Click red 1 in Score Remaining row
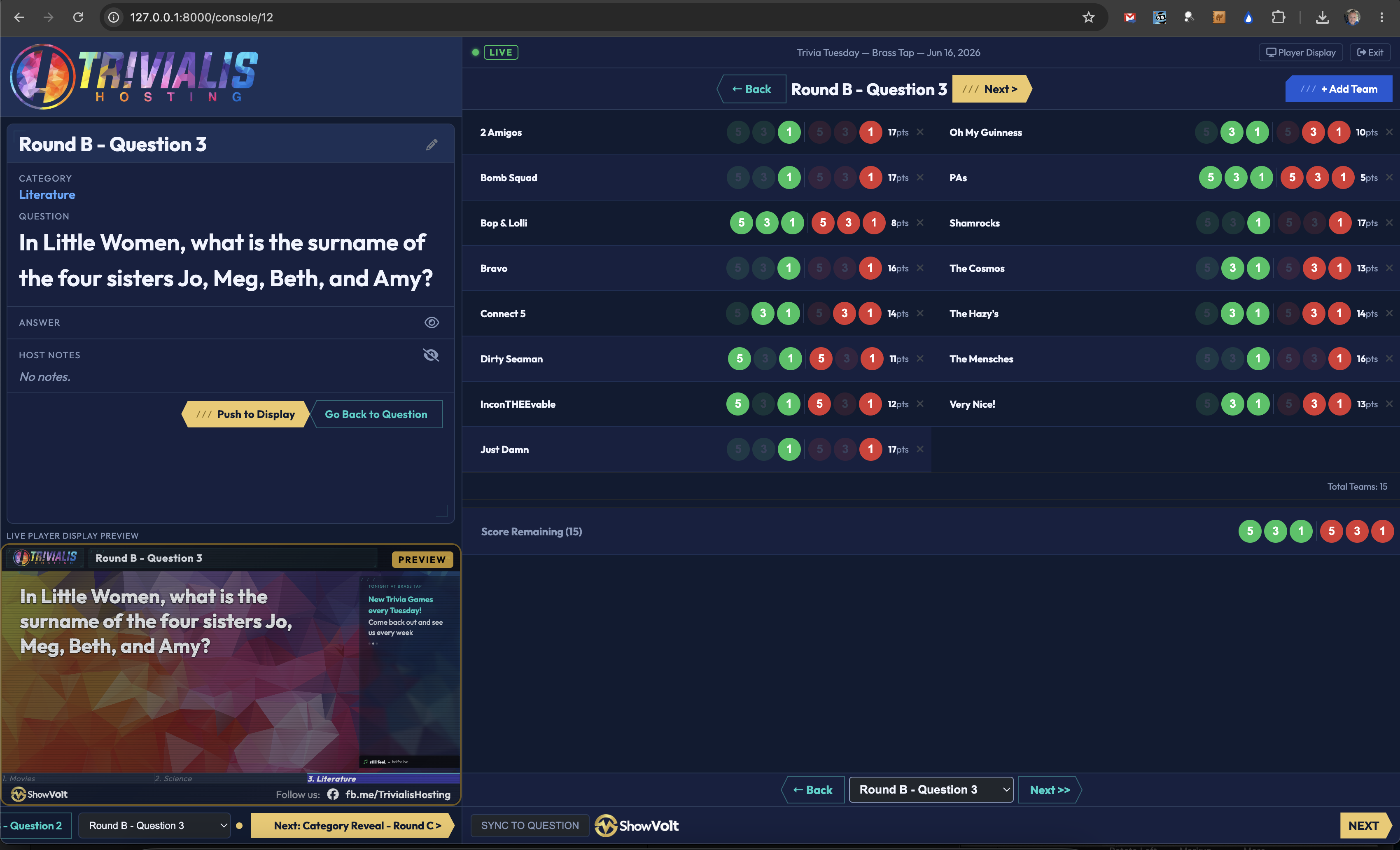This screenshot has height=850, width=1400. tap(1382, 532)
